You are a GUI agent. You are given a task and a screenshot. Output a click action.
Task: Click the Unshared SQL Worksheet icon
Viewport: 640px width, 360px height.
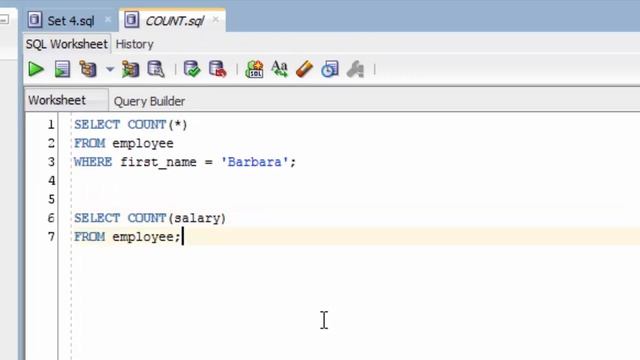click(254, 69)
